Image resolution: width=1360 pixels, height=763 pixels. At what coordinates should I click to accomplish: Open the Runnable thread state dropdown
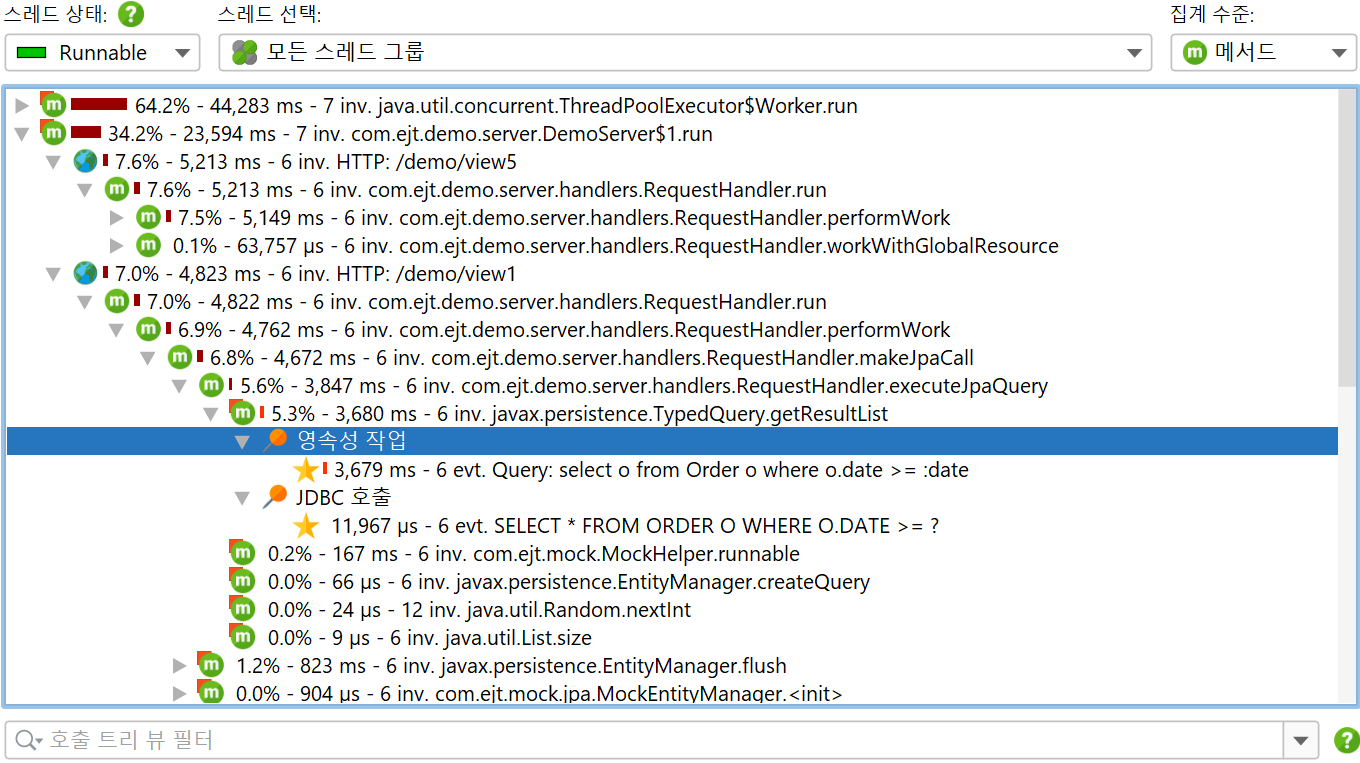coord(102,53)
